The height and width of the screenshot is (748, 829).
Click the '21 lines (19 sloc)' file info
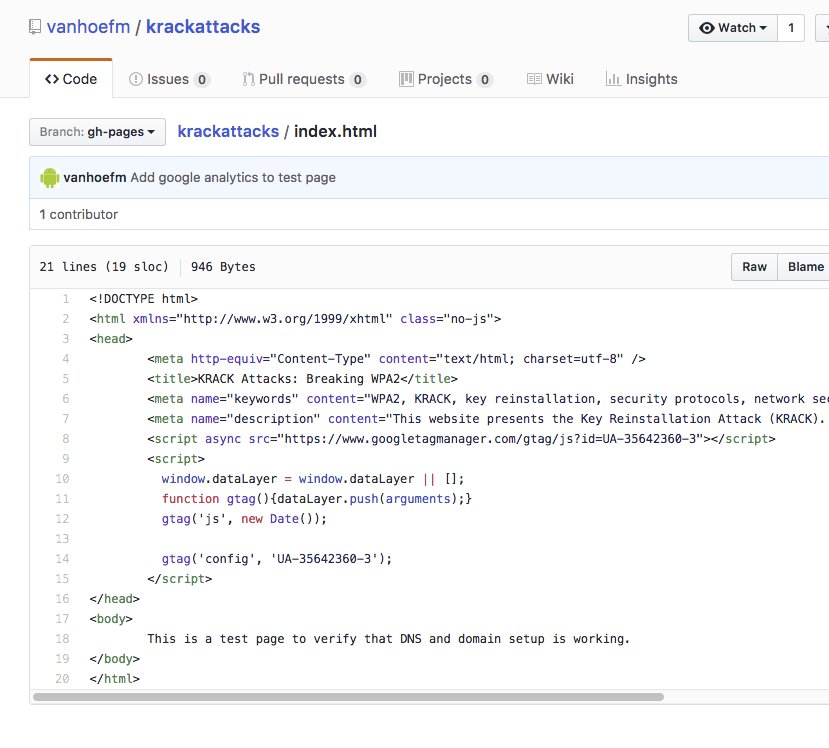click(104, 267)
